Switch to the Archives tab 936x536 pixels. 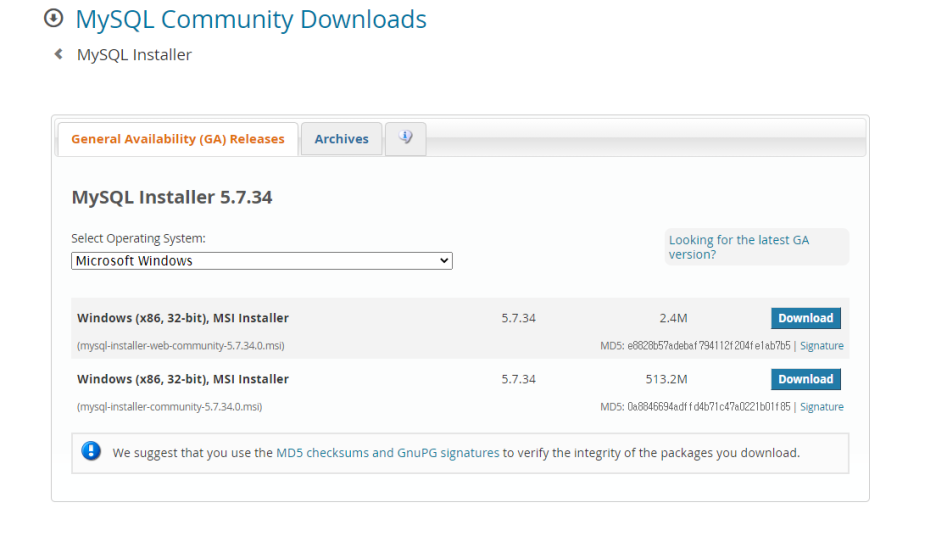[x=341, y=139]
